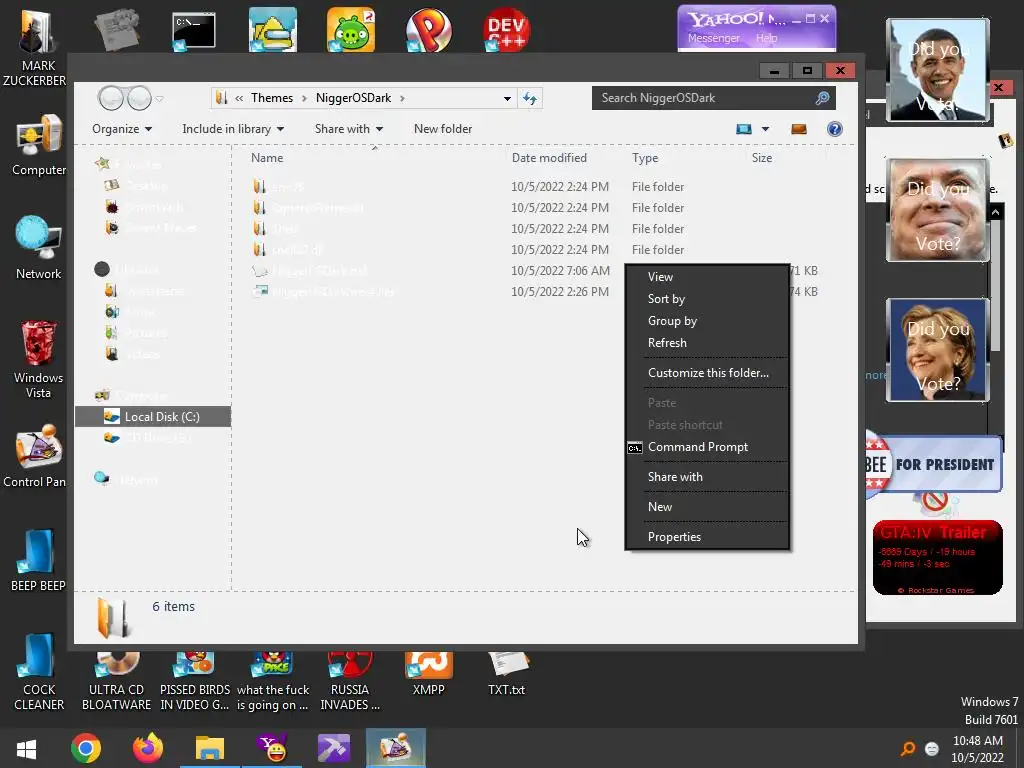Open Share with in the context menu
The height and width of the screenshot is (768, 1024).
click(x=707, y=477)
